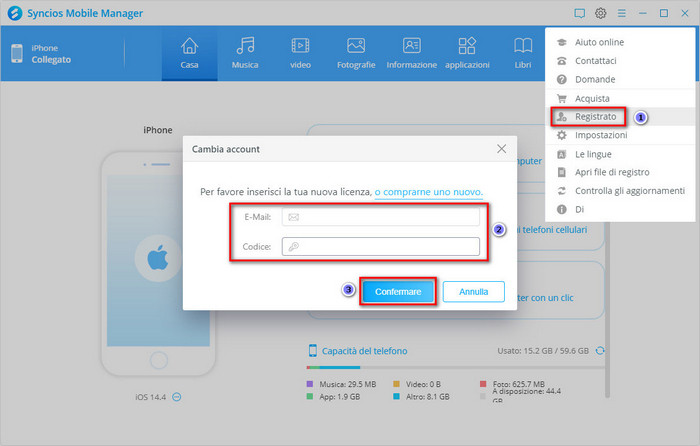Image resolution: width=700 pixels, height=446 pixels.
Task: Close the Cambia account dialog
Action: pos(502,149)
